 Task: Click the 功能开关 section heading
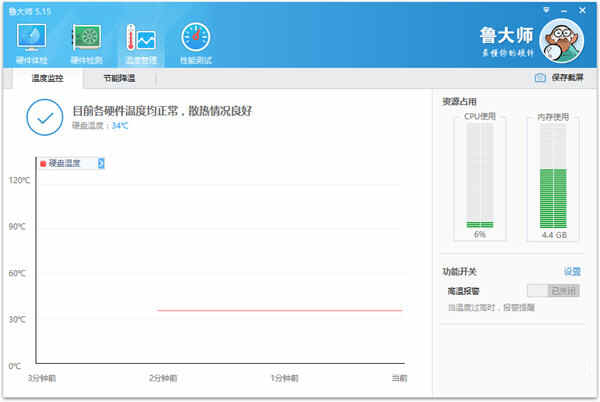point(459,272)
